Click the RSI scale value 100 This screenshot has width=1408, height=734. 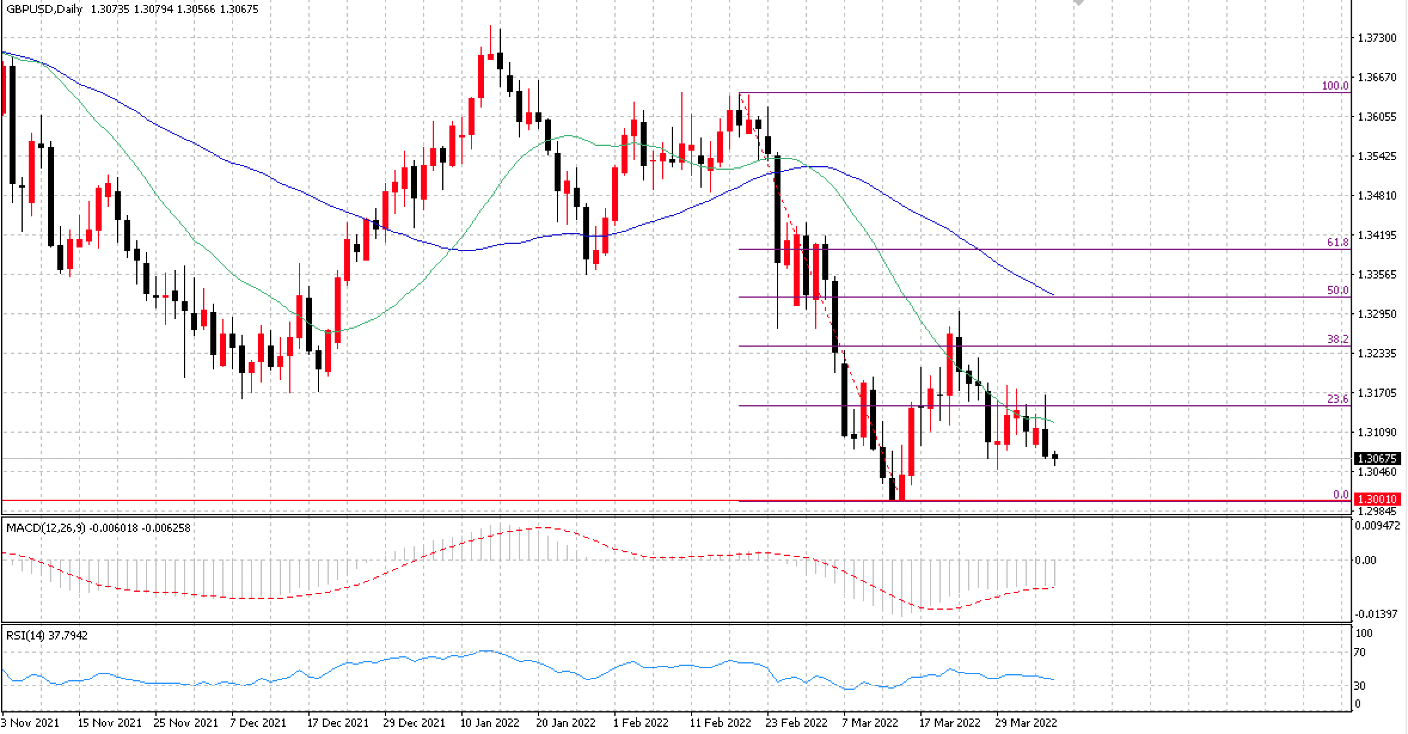pyautogui.click(x=1363, y=634)
